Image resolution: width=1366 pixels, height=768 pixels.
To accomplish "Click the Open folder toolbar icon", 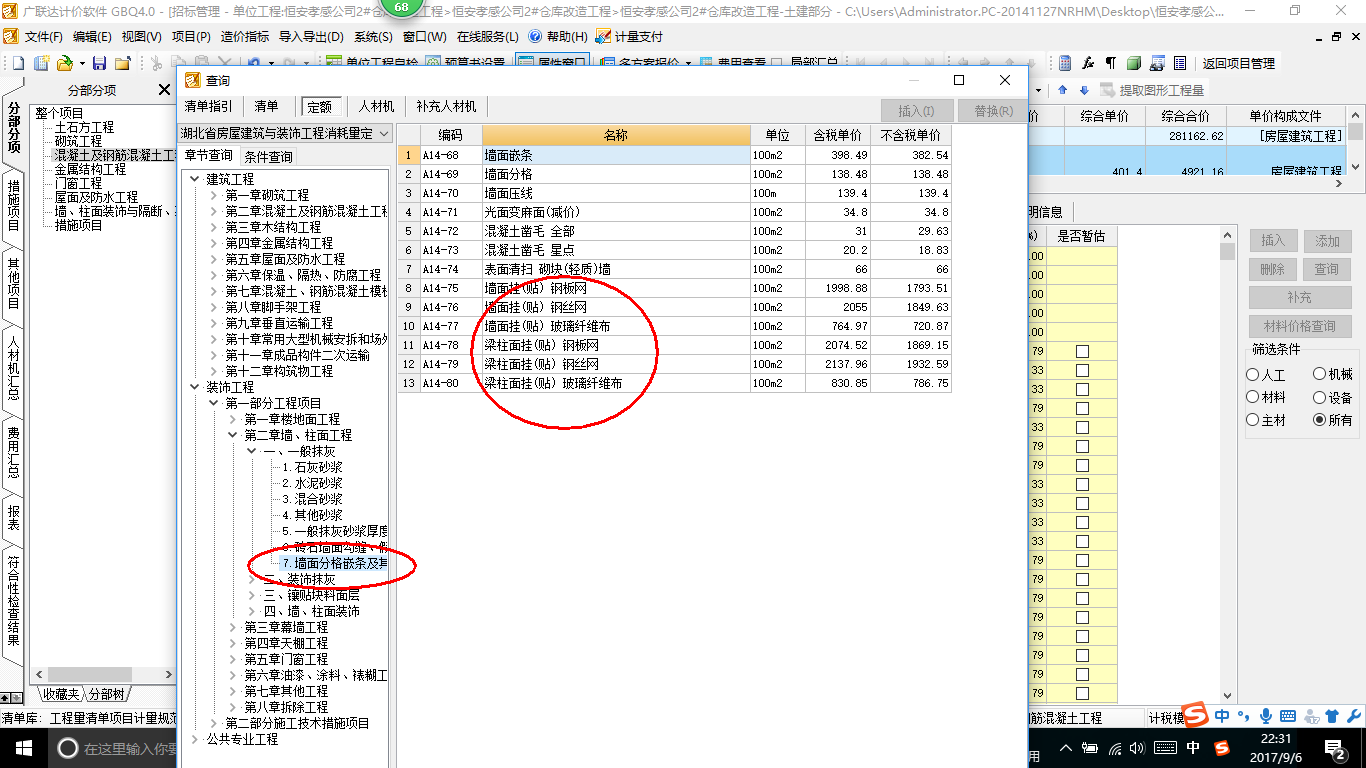I will [64, 63].
